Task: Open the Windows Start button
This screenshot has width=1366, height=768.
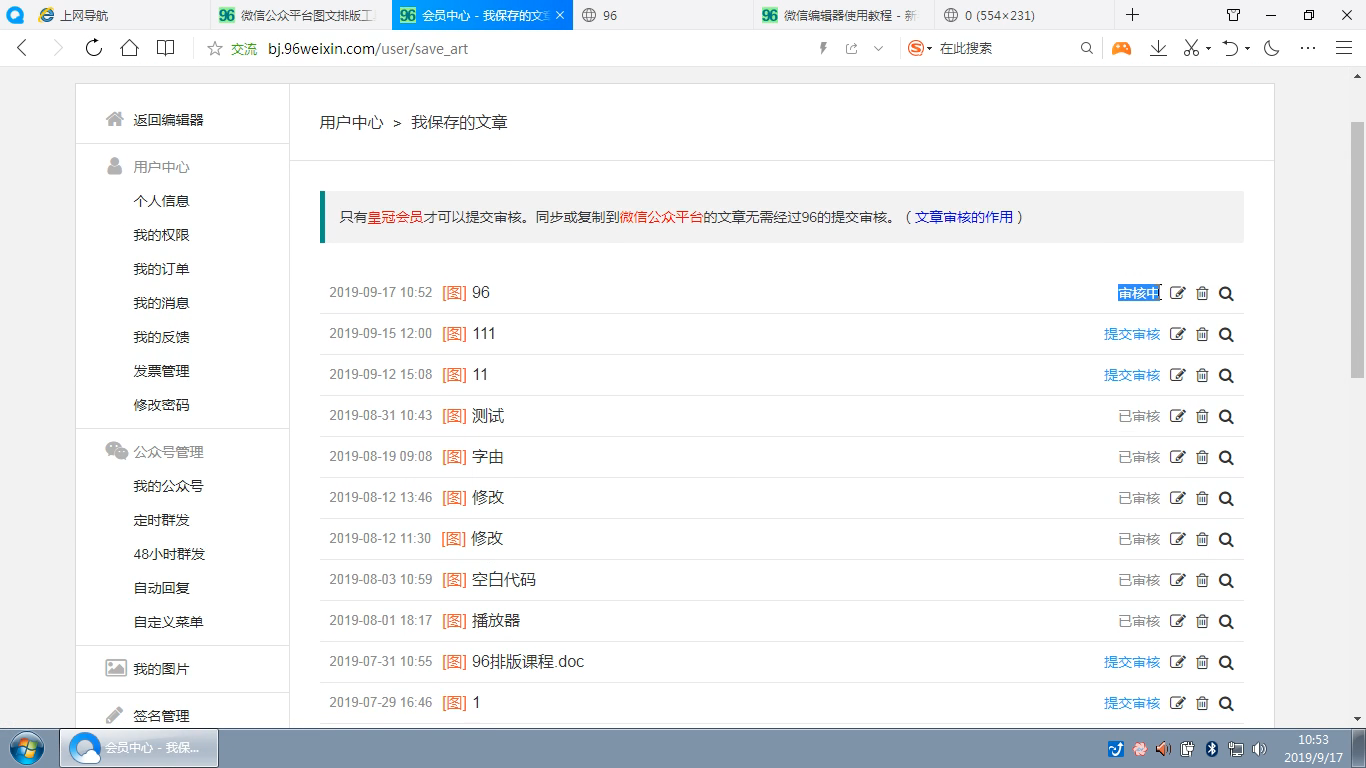Action: click(27, 748)
